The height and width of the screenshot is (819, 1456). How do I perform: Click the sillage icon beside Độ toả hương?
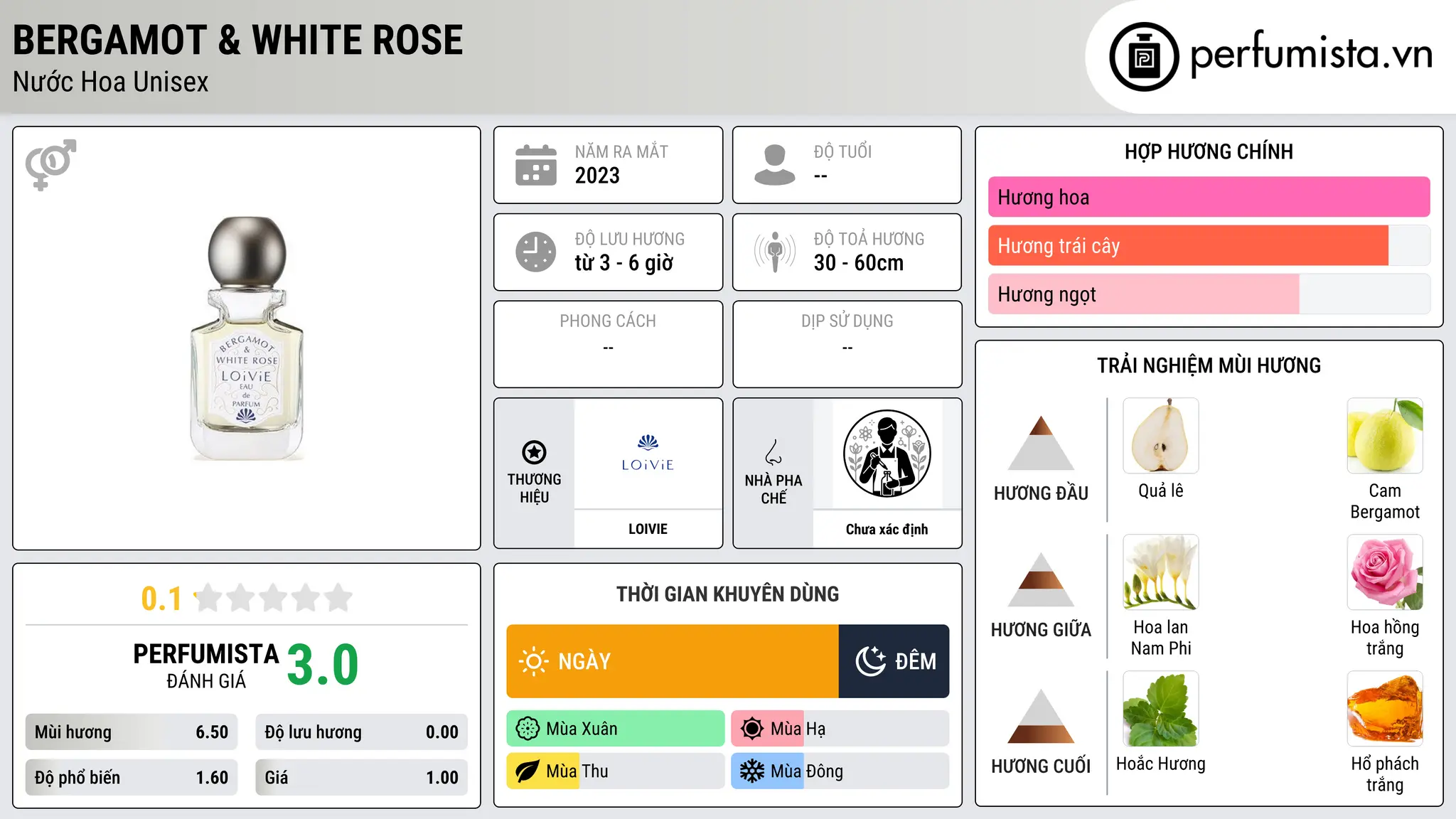click(x=774, y=252)
